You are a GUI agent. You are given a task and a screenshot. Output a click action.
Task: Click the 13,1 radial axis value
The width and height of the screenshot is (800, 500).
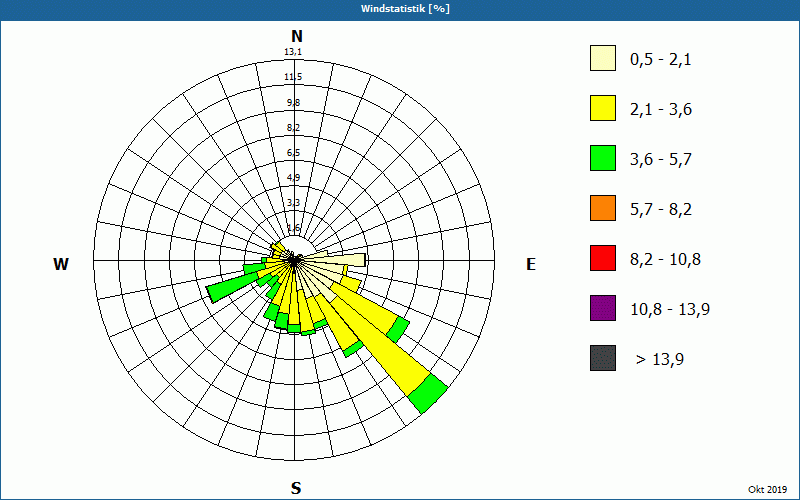[293, 52]
